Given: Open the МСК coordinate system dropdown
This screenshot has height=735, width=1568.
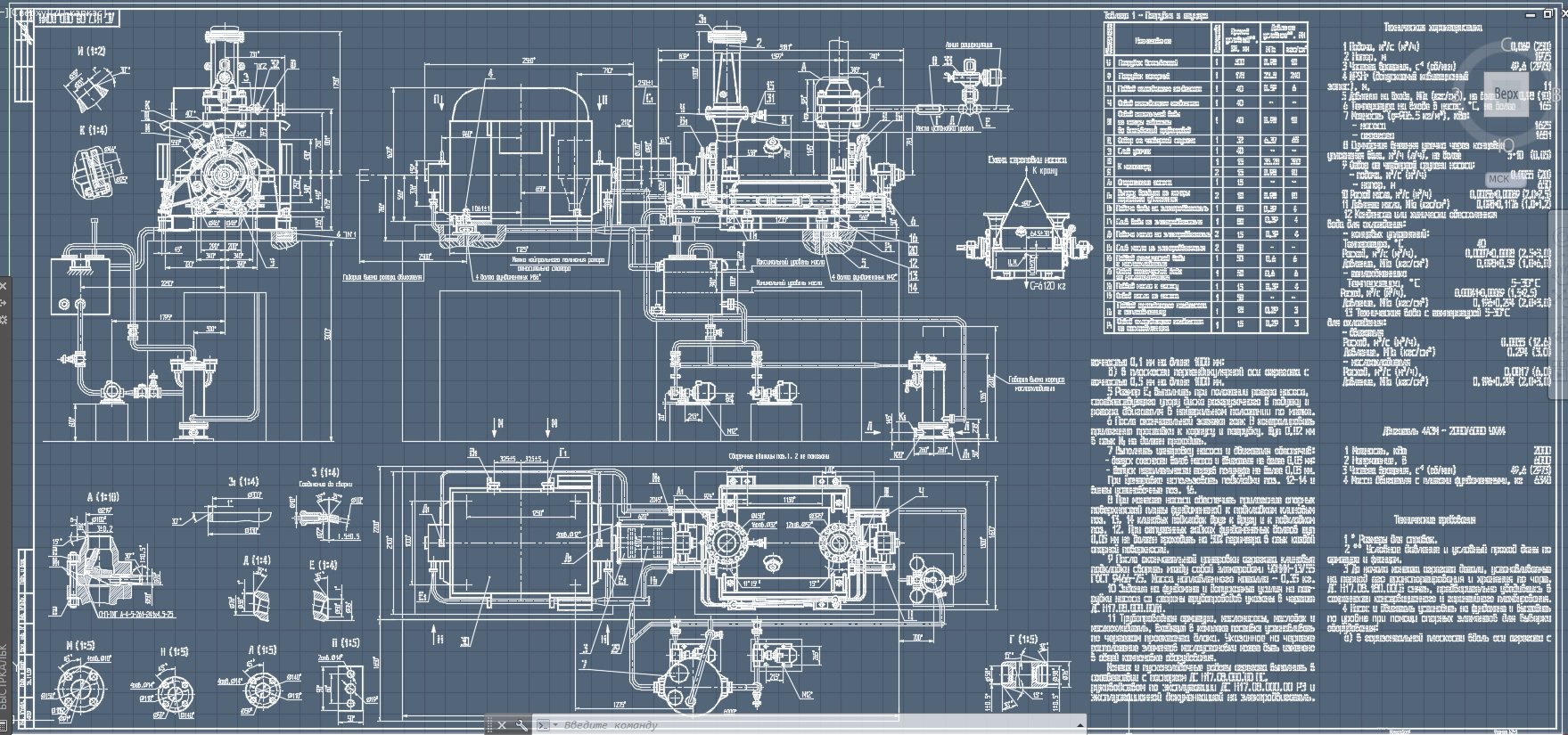Looking at the screenshot, I should 1500,178.
